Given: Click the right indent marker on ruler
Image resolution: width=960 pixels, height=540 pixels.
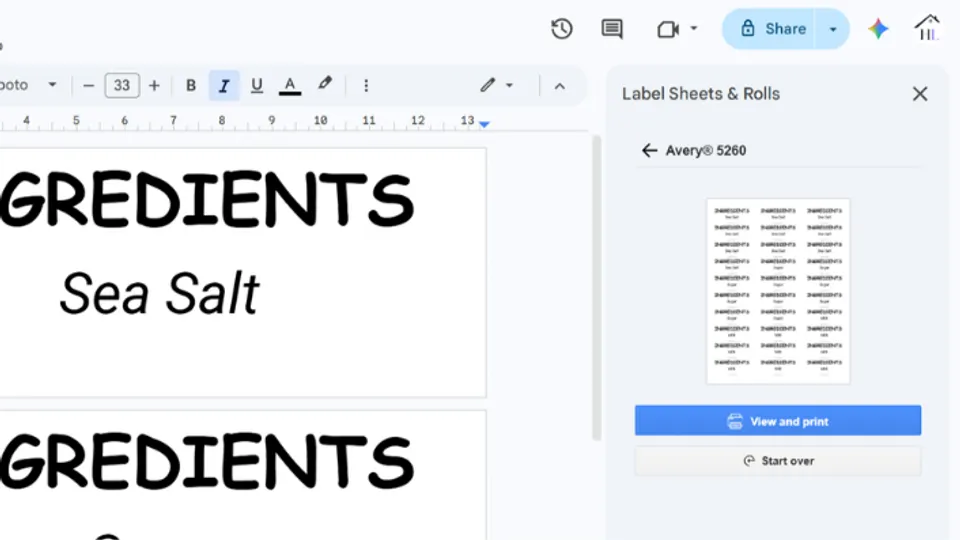Looking at the screenshot, I should click(484, 124).
